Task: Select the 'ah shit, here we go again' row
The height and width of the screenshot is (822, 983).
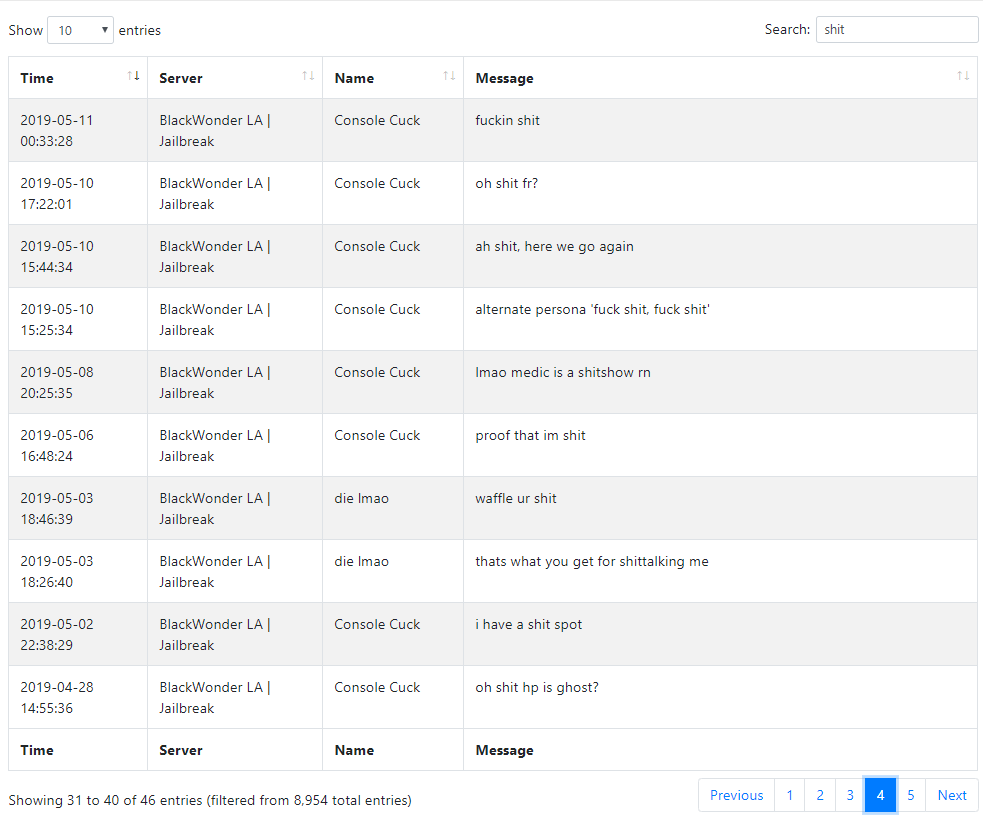Action: (493, 256)
